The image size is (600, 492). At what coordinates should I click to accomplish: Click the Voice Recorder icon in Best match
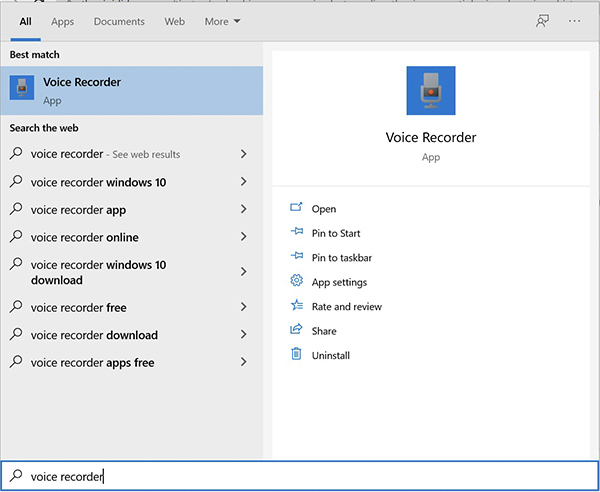tap(22, 88)
